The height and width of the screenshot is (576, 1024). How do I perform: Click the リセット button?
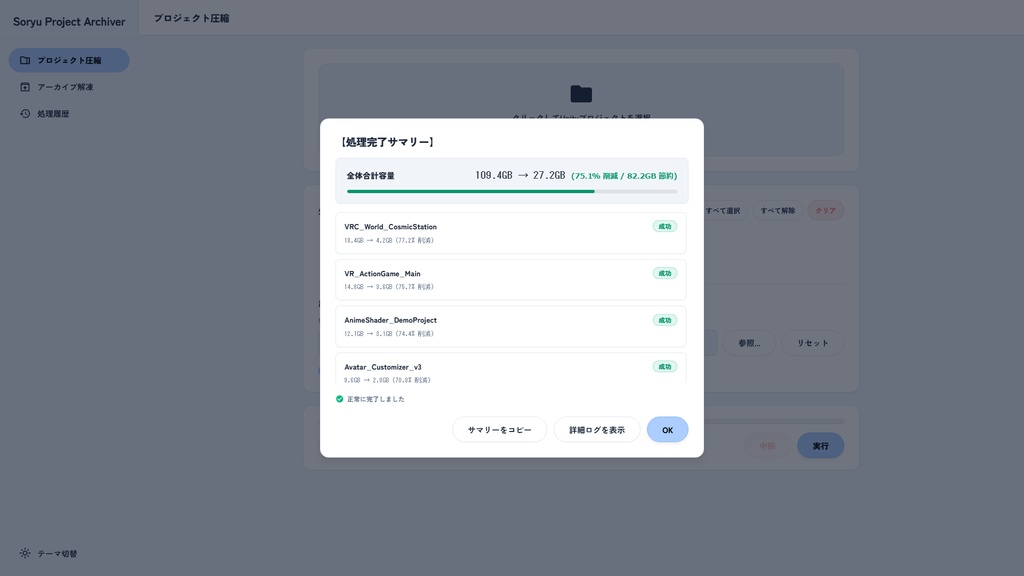pyautogui.click(x=812, y=343)
